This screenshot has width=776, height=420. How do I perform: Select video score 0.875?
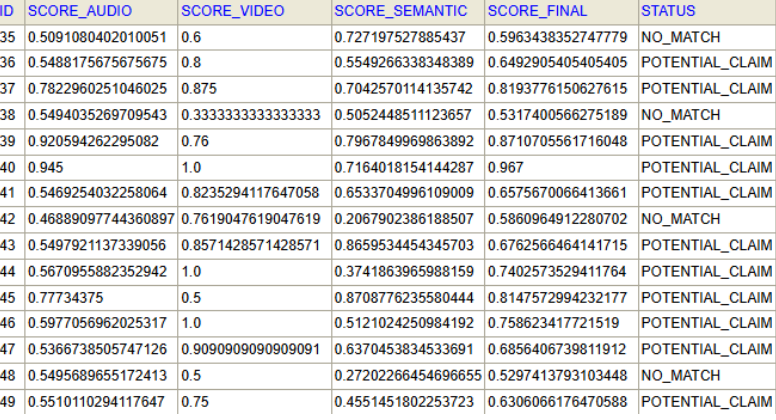point(199,89)
